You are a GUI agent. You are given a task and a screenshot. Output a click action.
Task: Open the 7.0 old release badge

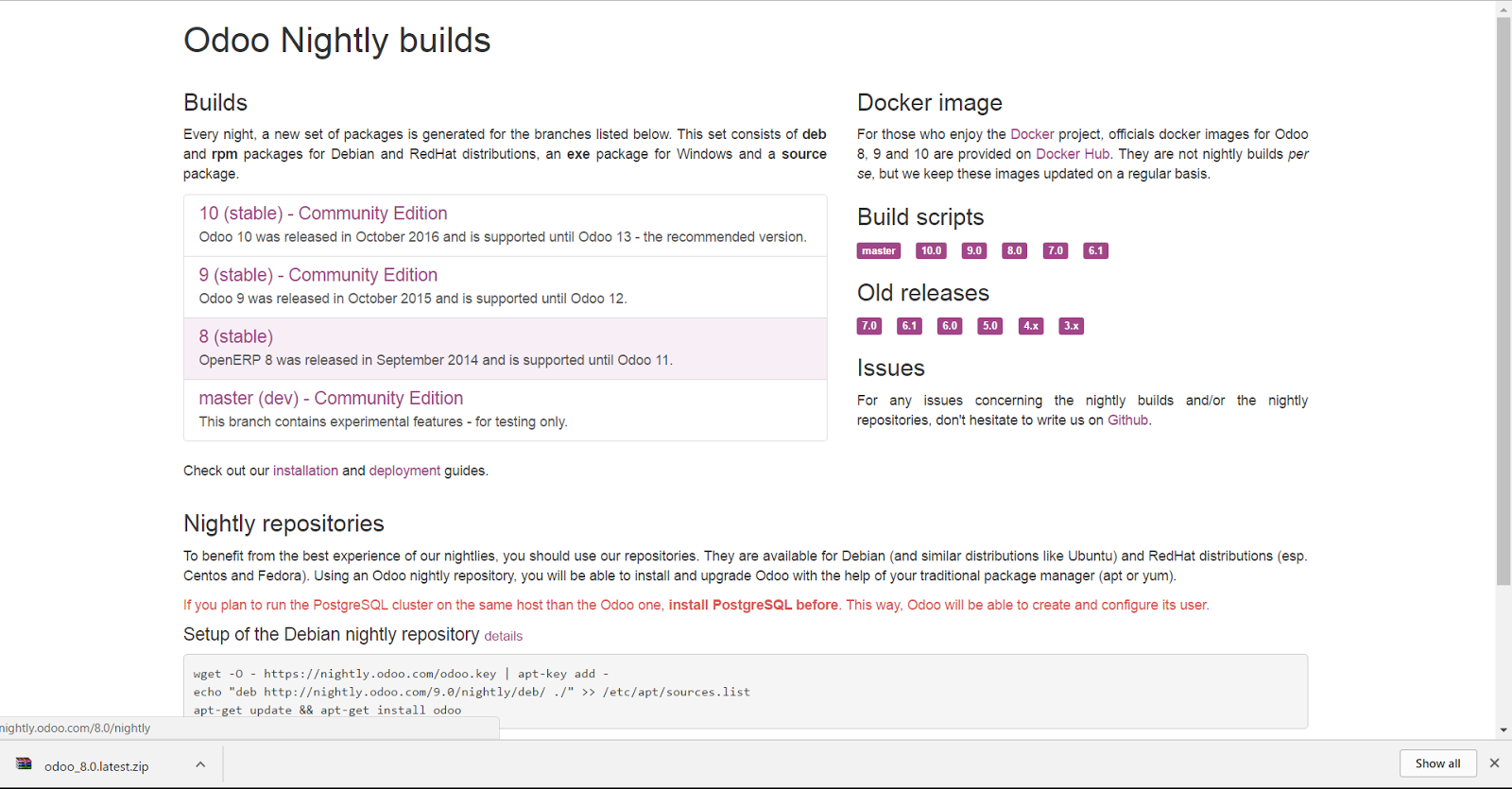(x=869, y=326)
